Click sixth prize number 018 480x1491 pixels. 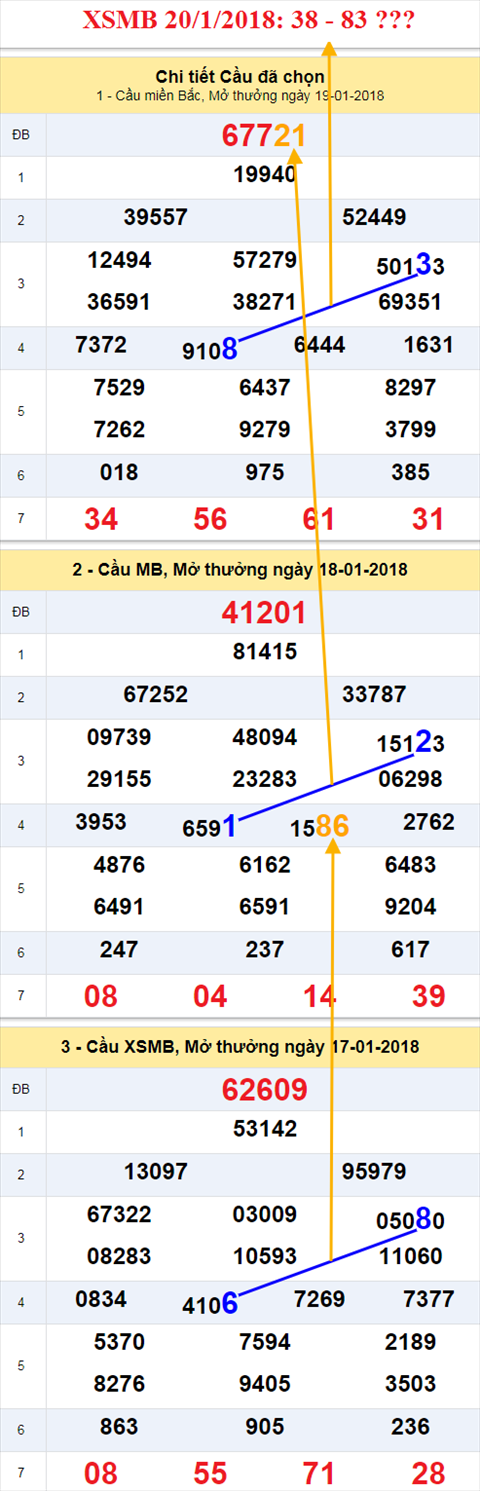(x=119, y=472)
